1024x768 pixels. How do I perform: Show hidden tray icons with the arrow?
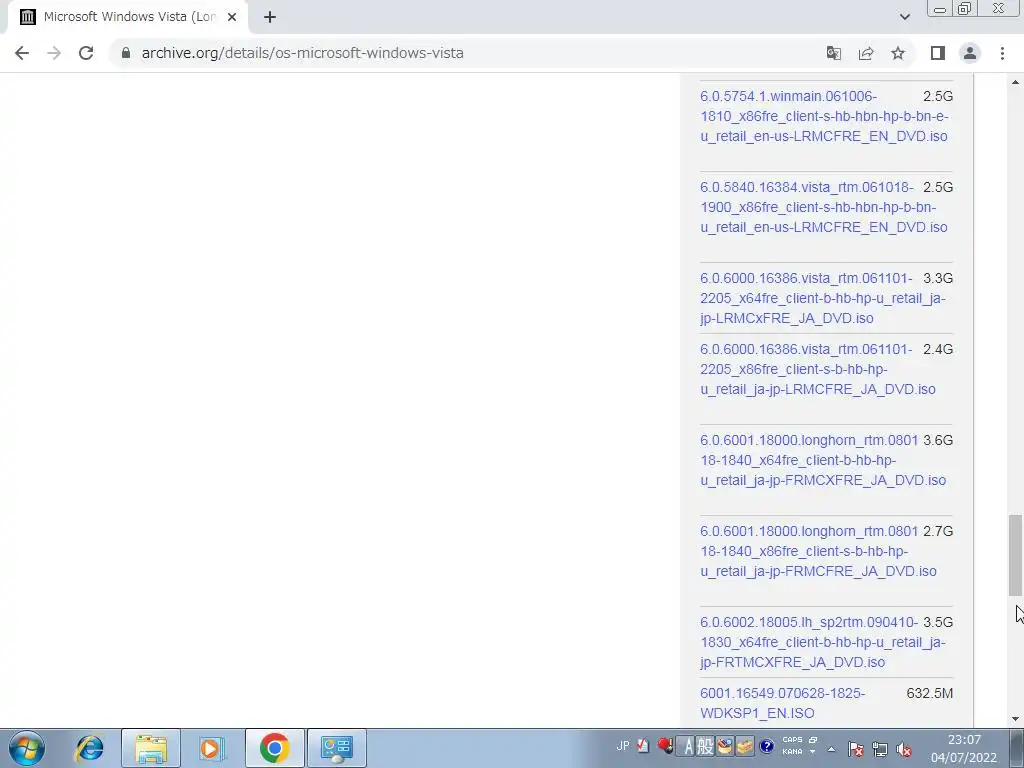tap(831, 749)
